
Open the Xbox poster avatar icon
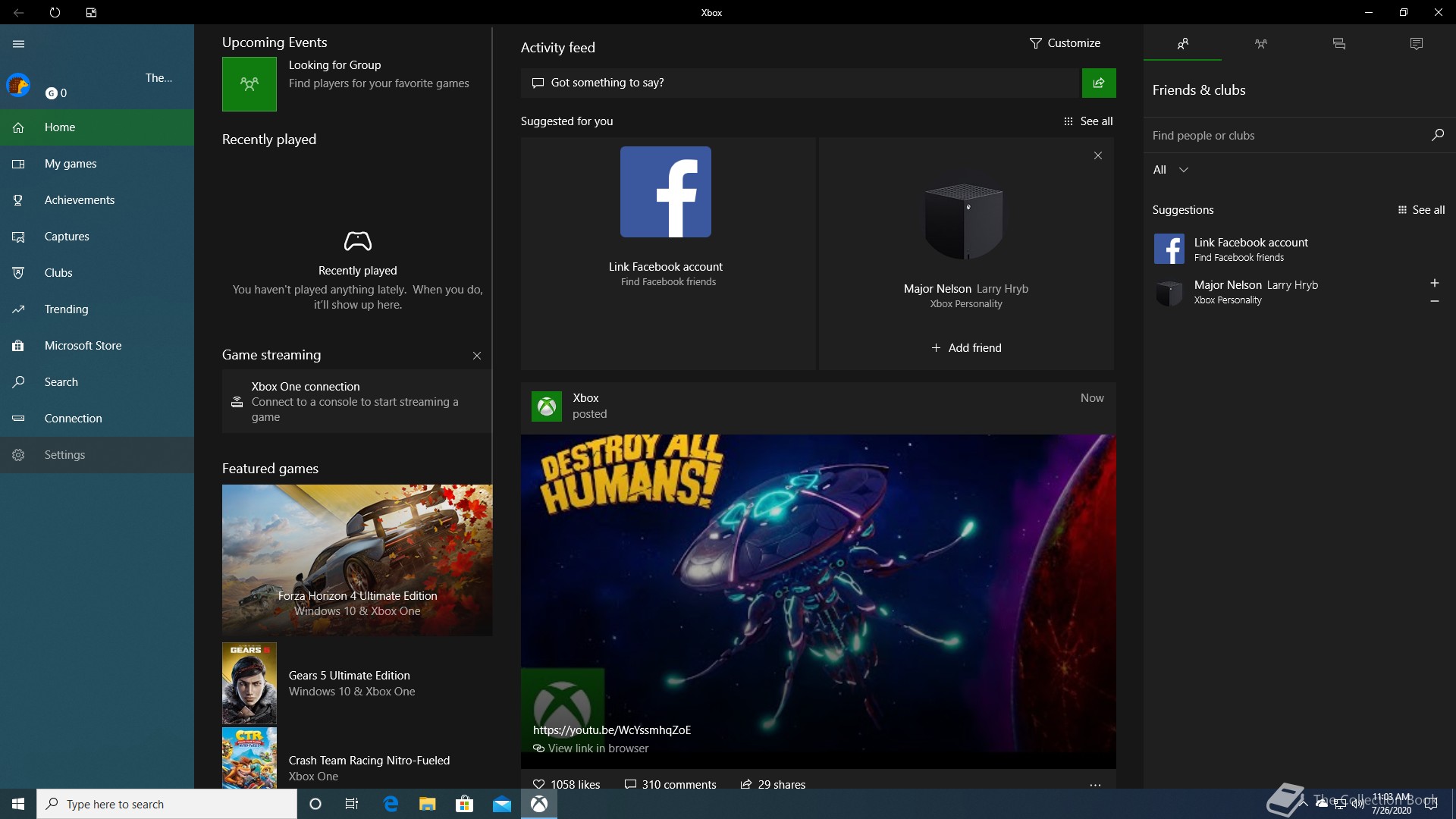point(547,406)
